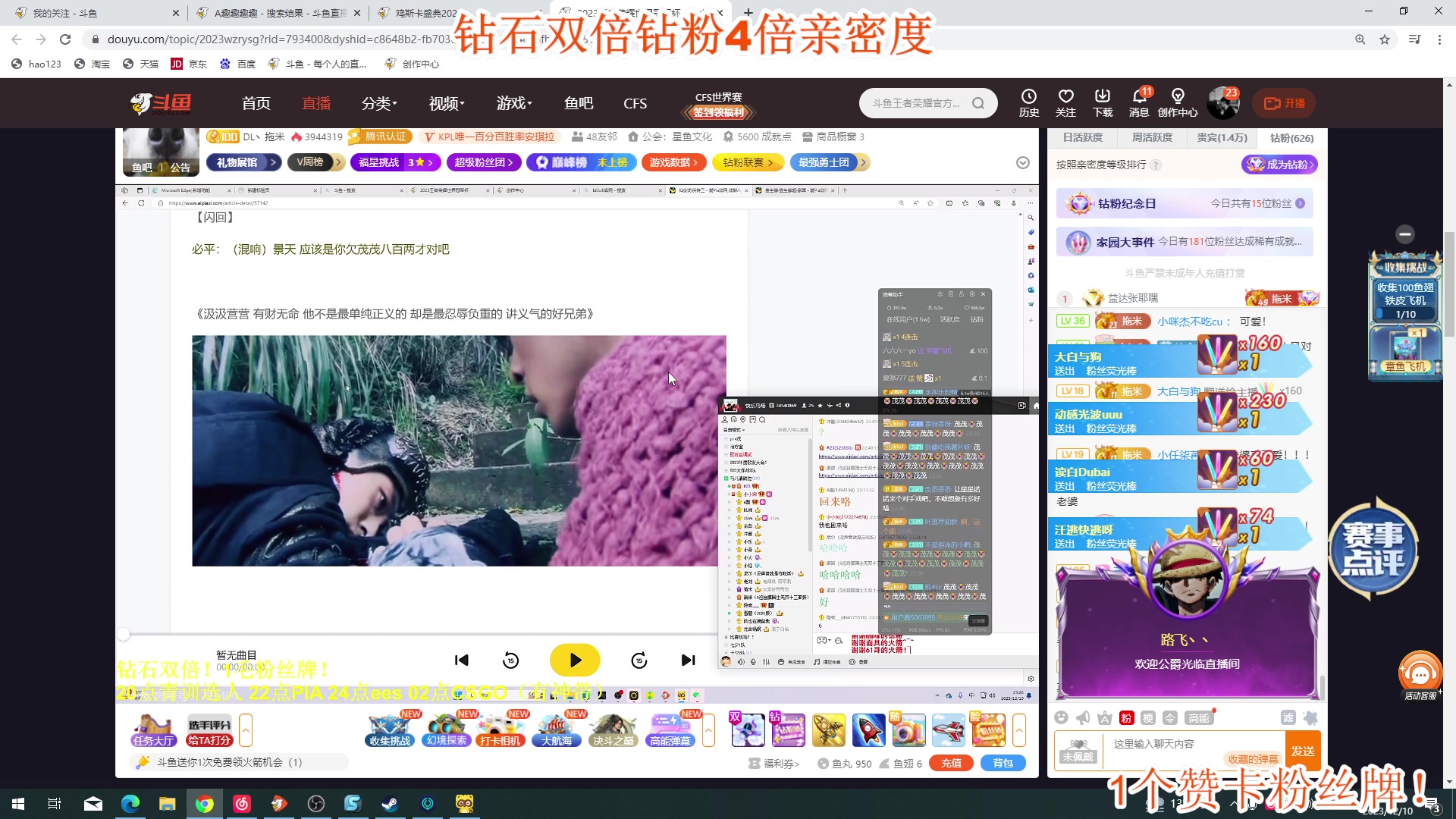Open the 关注 follow heart icon
Screen dimensions: 1456x819
[x=1066, y=103]
